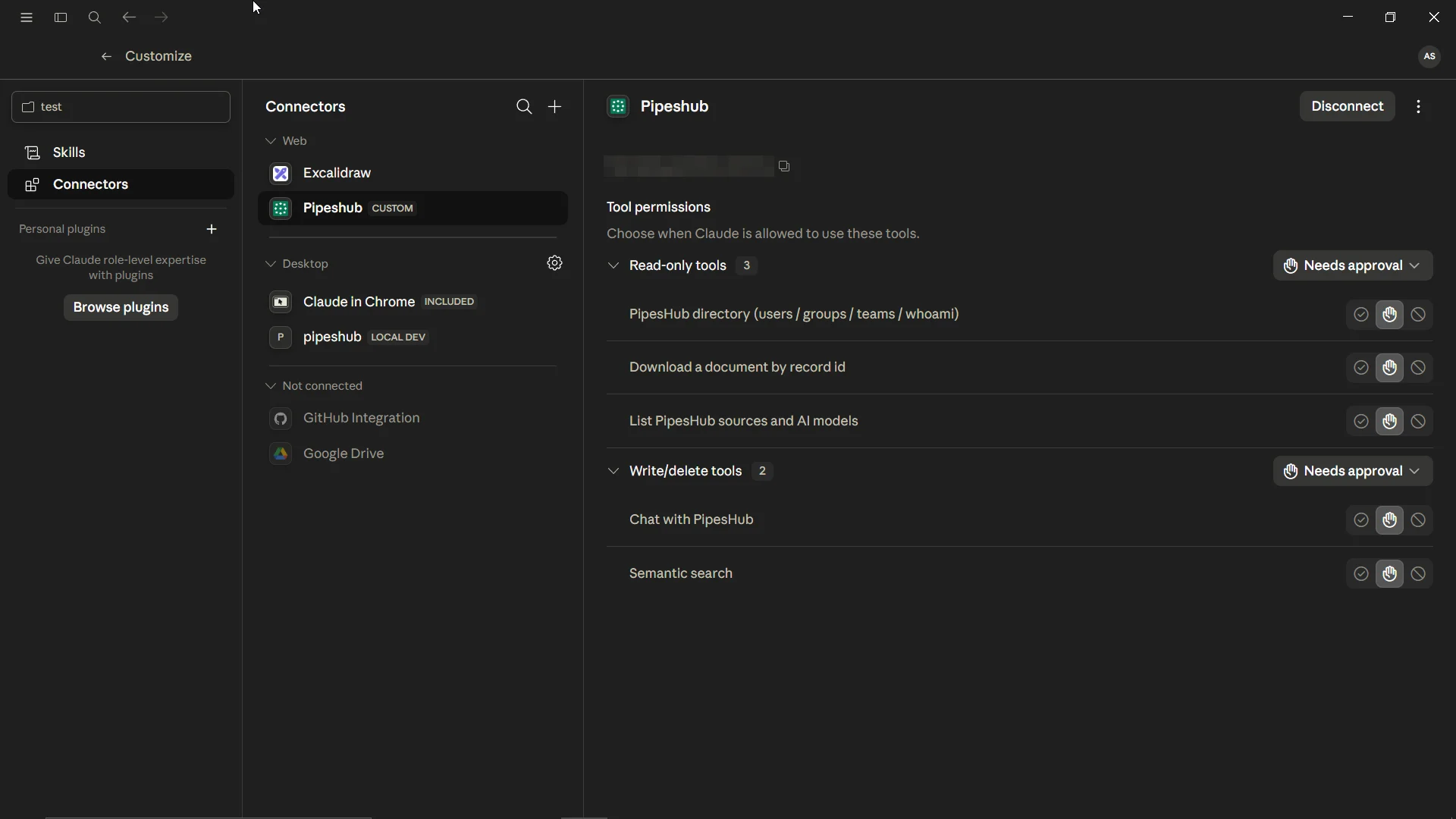1456x819 pixels.
Task: Copy the Pipeshub URL with copy icon
Action: [x=784, y=166]
